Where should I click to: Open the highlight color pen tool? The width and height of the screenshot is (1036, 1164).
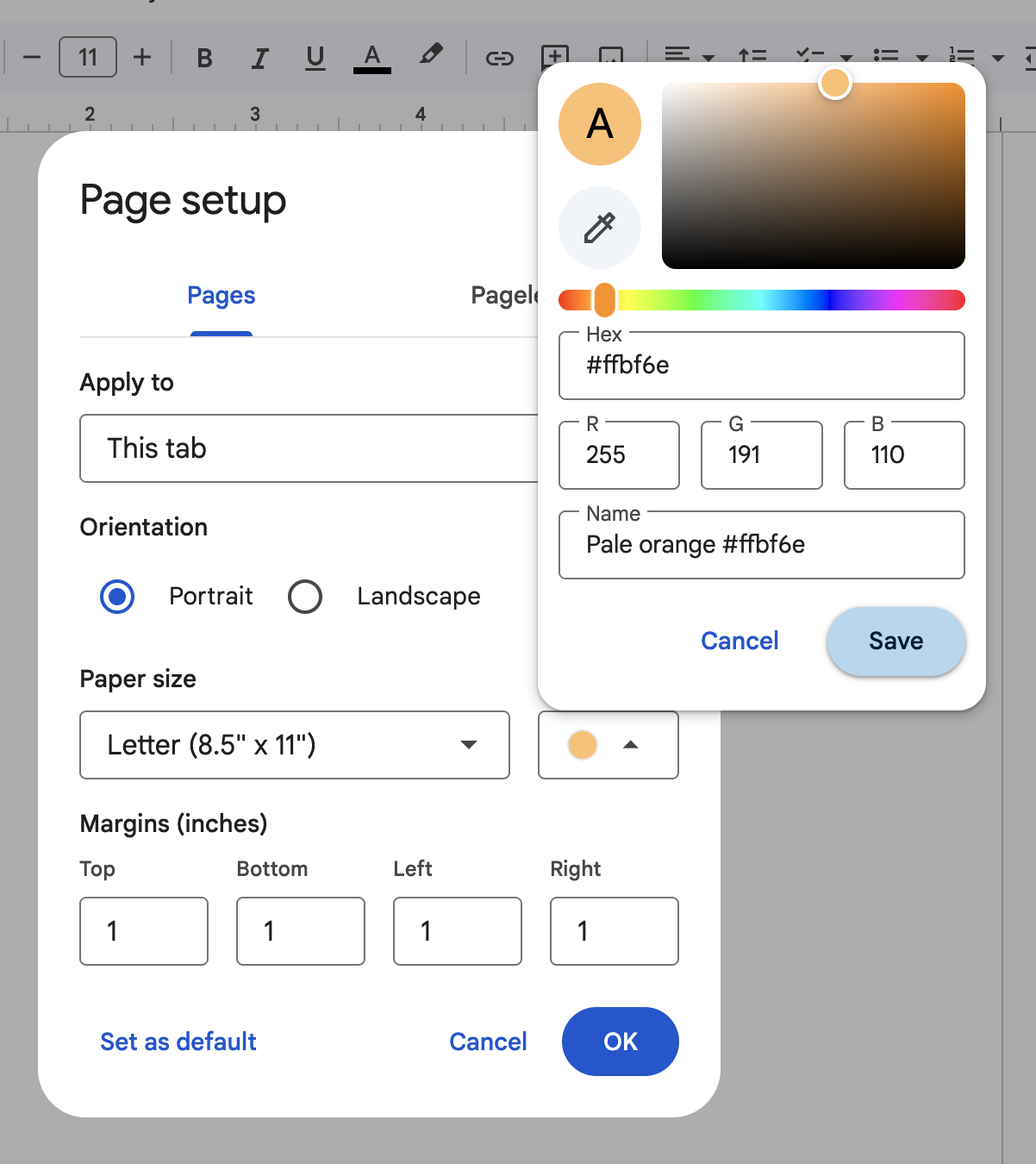(x=430, y=55)
